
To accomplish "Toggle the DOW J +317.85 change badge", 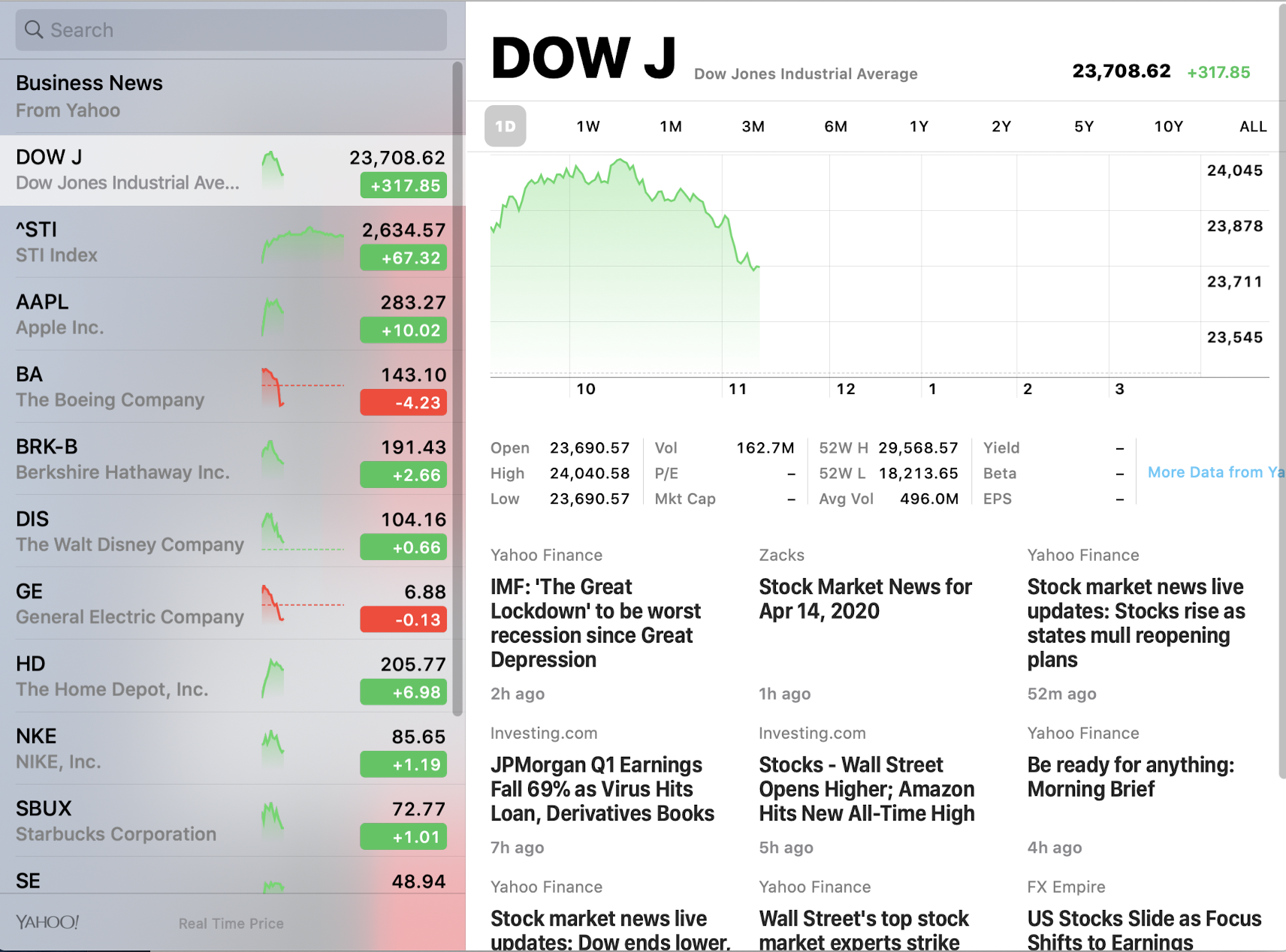I will coord(403,185).
